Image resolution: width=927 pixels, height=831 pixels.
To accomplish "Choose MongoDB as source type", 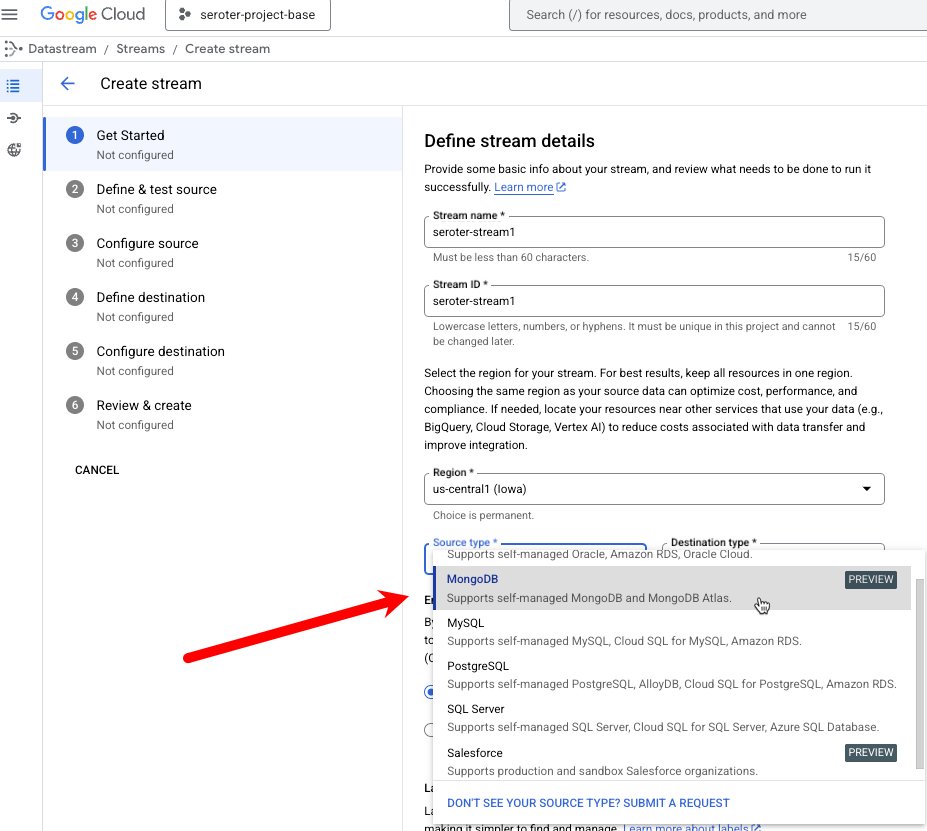I will pyautogui.click(x=672, y=588).
